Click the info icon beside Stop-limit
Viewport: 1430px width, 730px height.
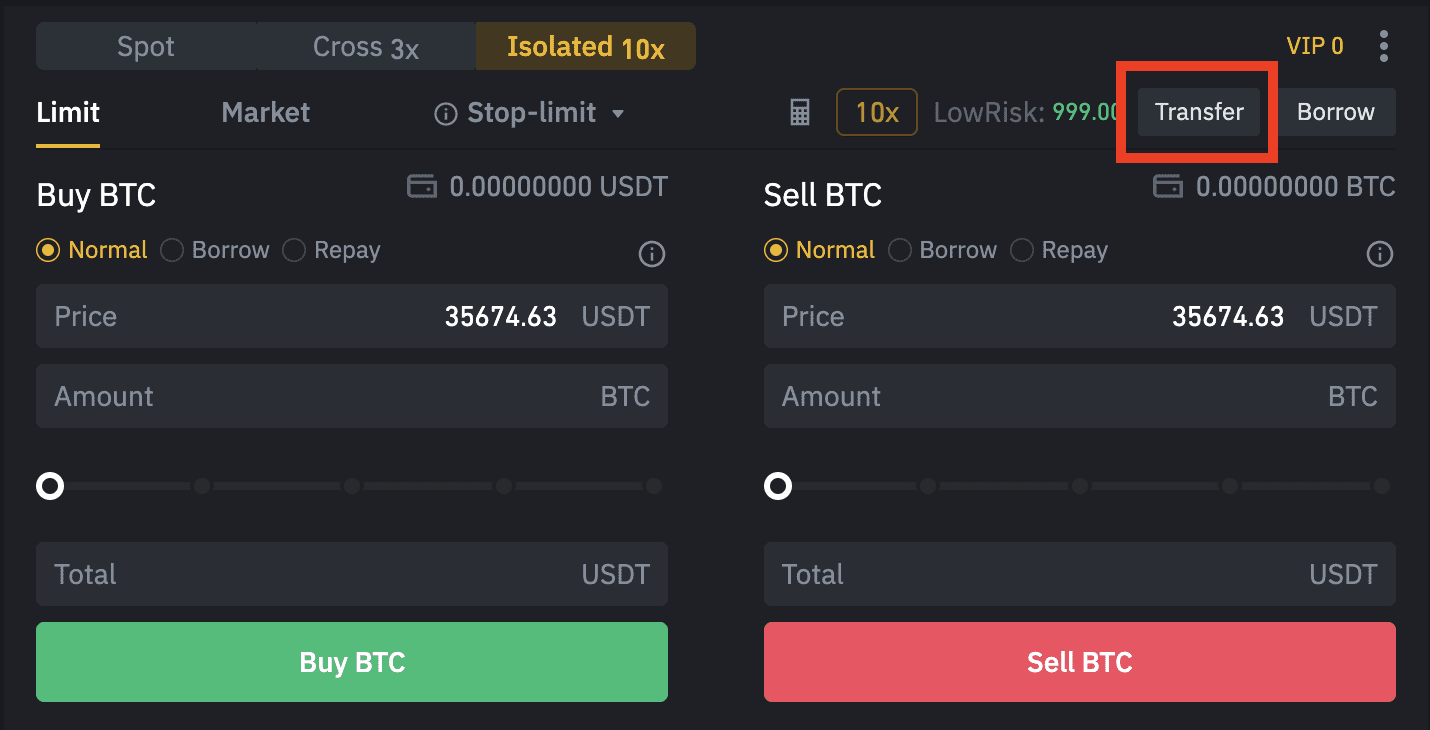pos(445,113)
